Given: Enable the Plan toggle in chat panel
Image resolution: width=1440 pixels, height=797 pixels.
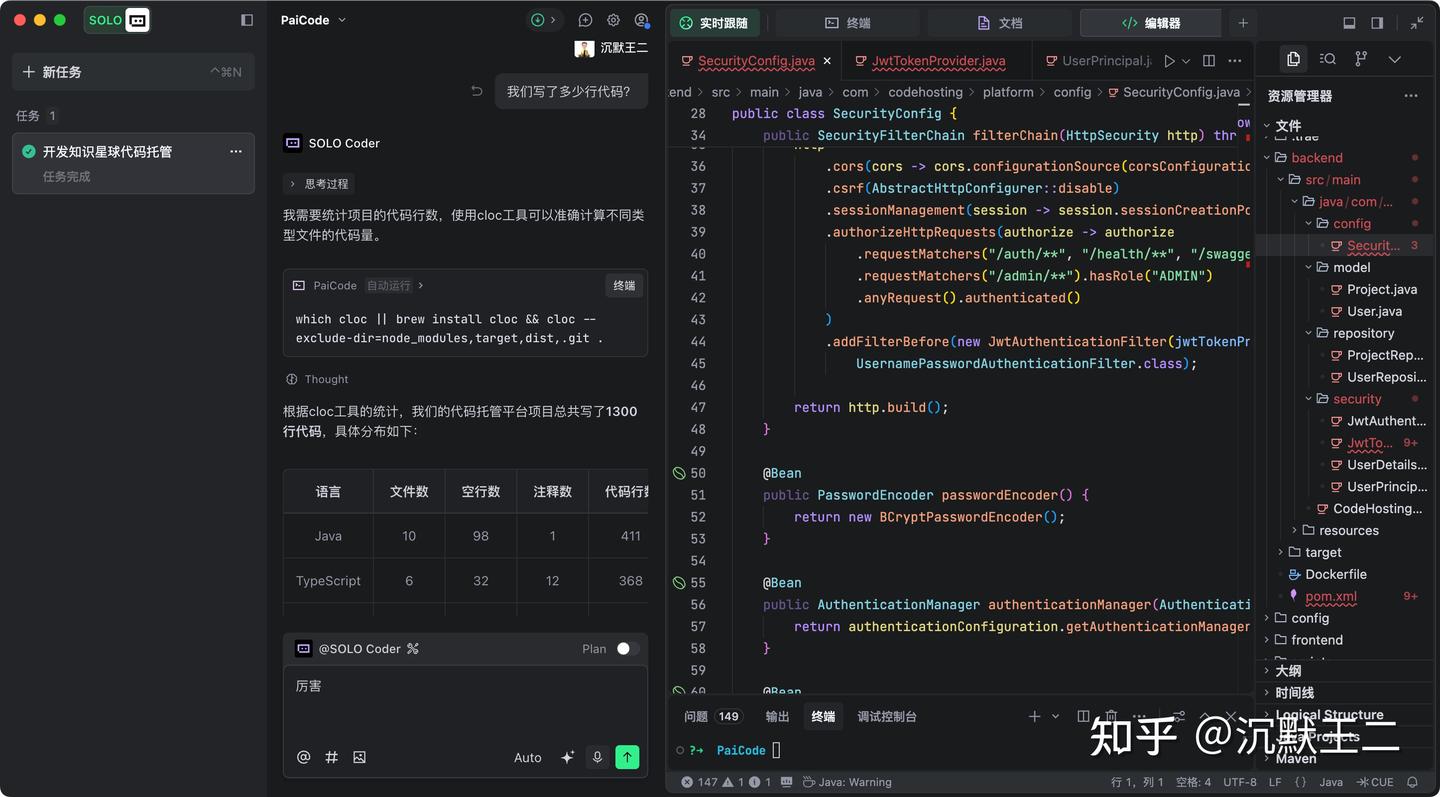Looking at the screenshot, I should click(627, 648).
